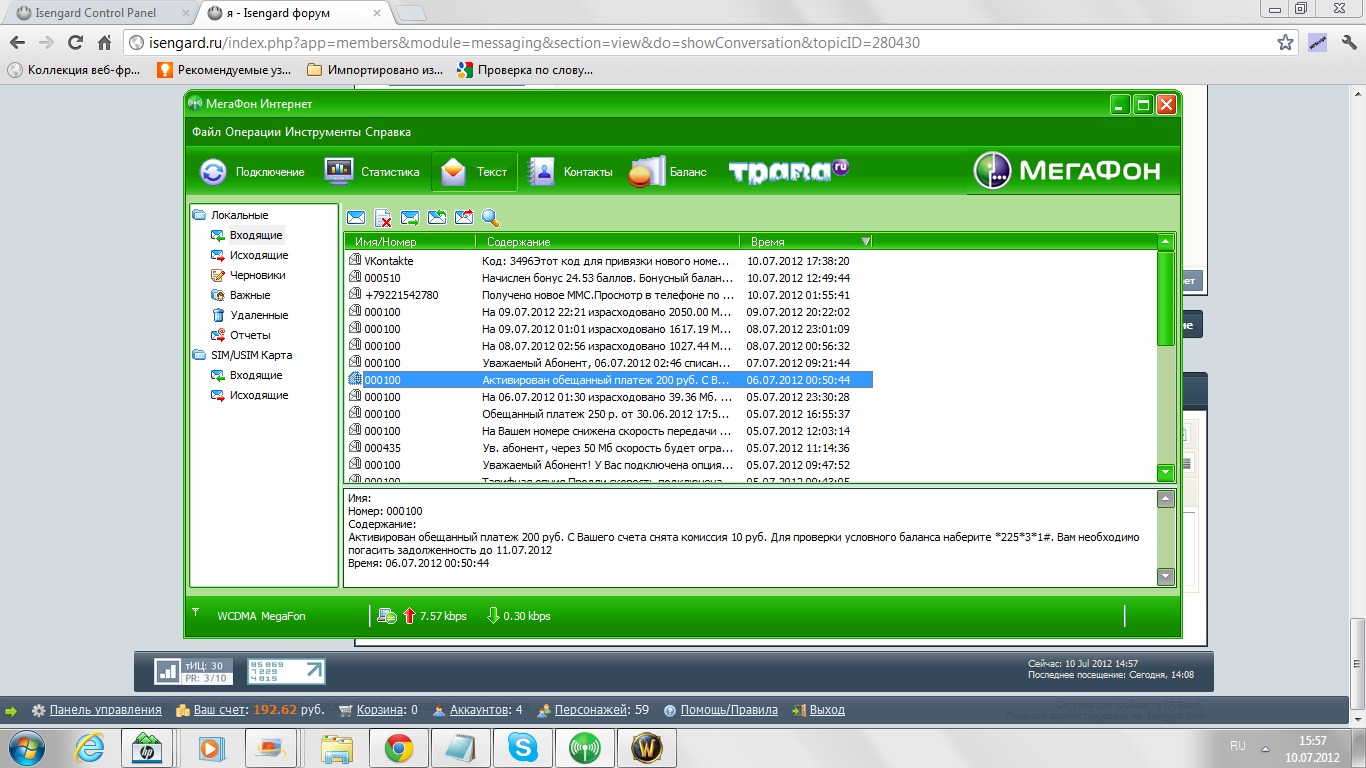
Task: Select message dated 07.07.2012 09:21:44
Action: click(x=610, y=363)
